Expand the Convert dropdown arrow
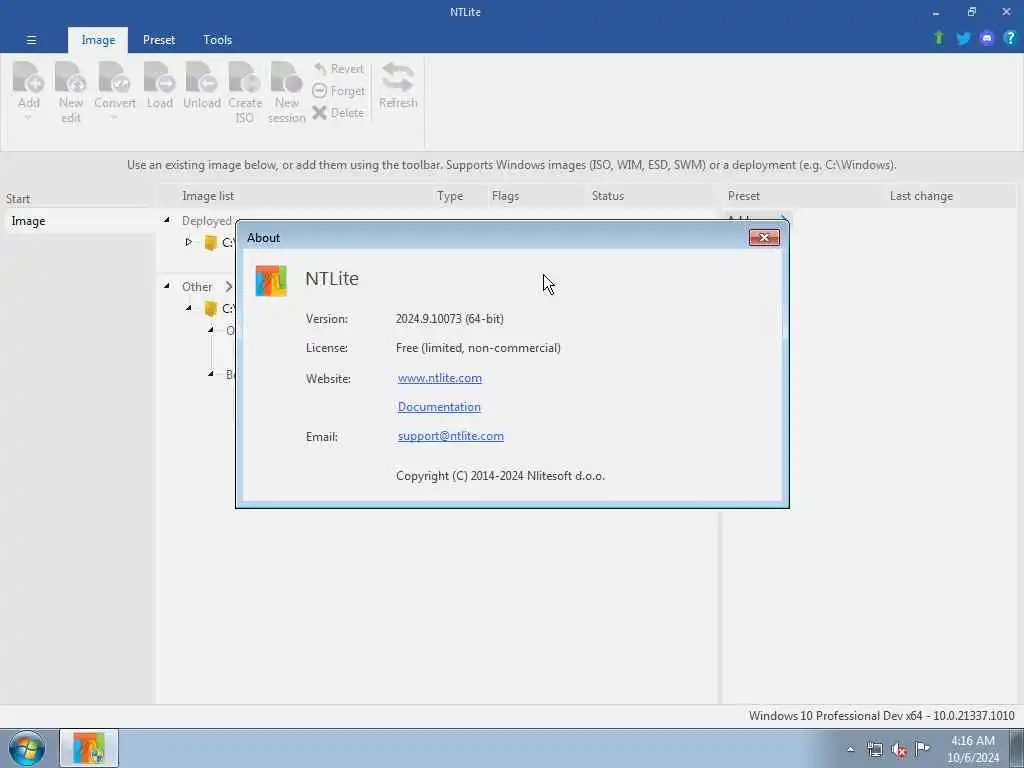 (114, 118)
